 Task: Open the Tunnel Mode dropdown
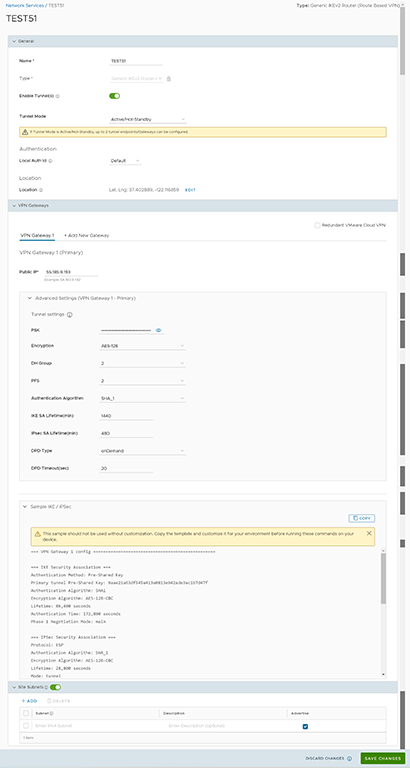coord(147,119)
